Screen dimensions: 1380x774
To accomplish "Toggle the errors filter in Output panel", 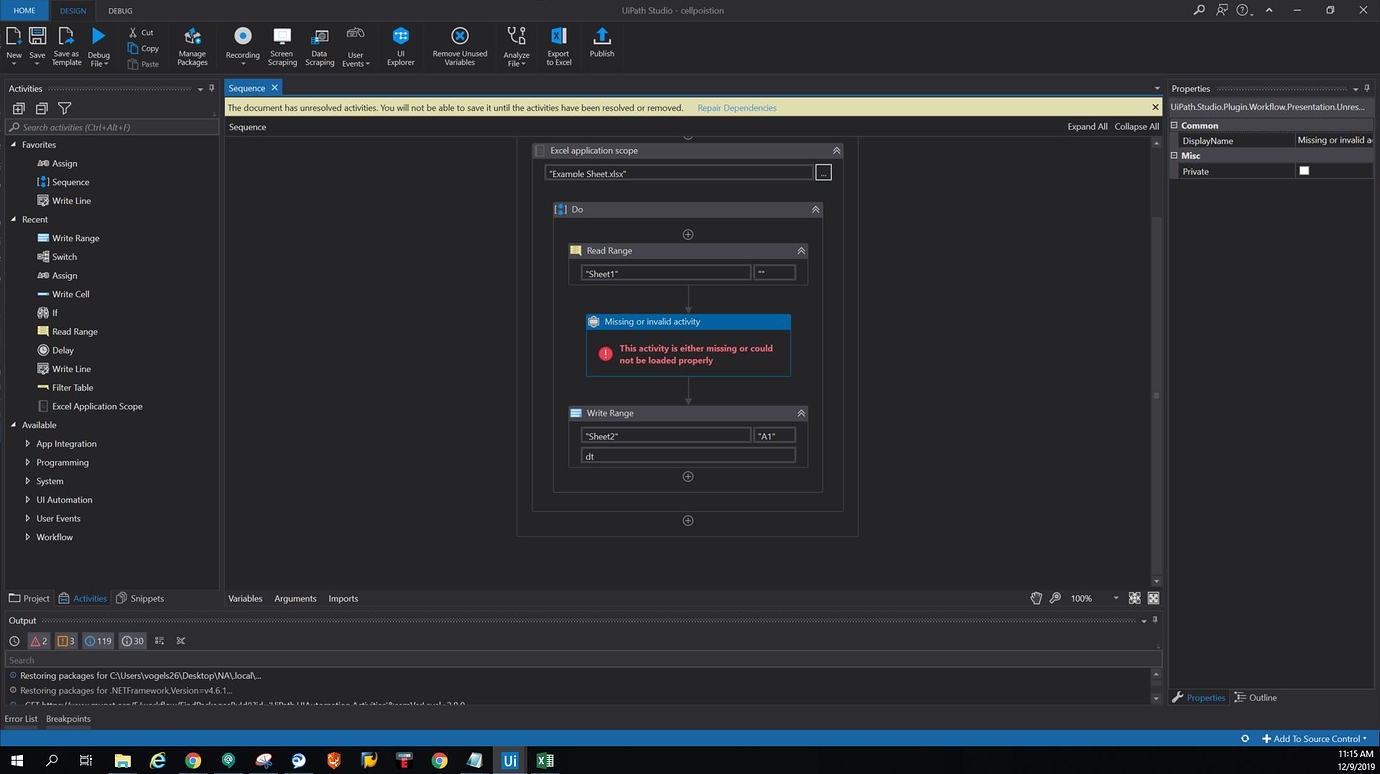I will tap(39, 641).
